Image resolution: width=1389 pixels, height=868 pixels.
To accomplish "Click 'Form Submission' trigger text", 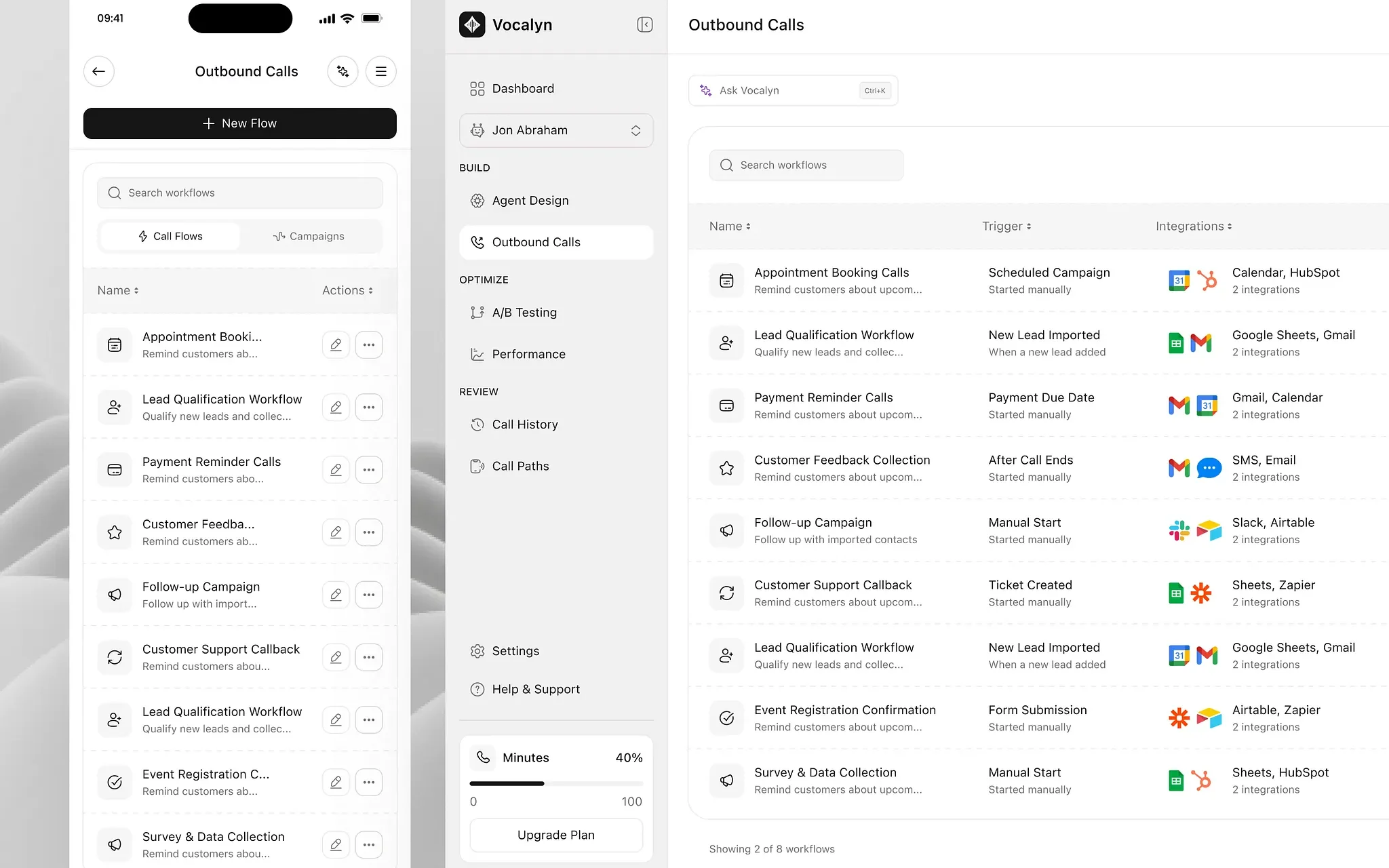I will 1038,710.
